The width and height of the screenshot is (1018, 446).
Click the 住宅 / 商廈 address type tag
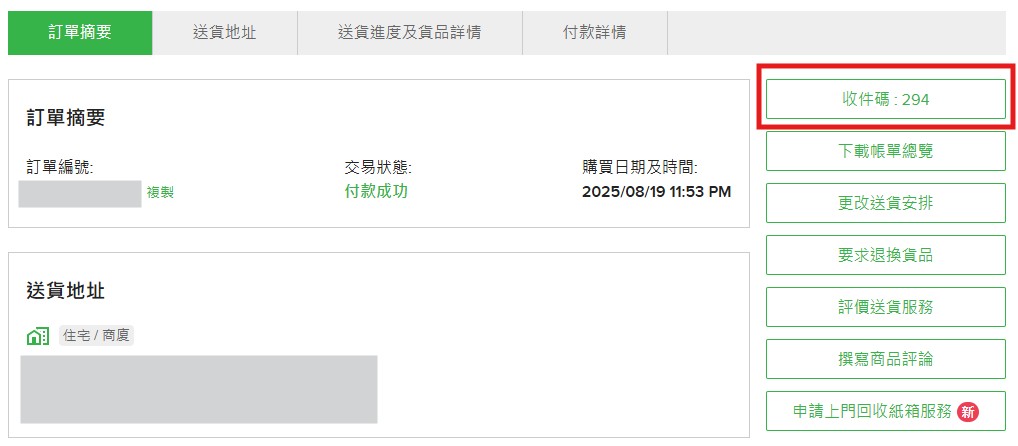96,336
